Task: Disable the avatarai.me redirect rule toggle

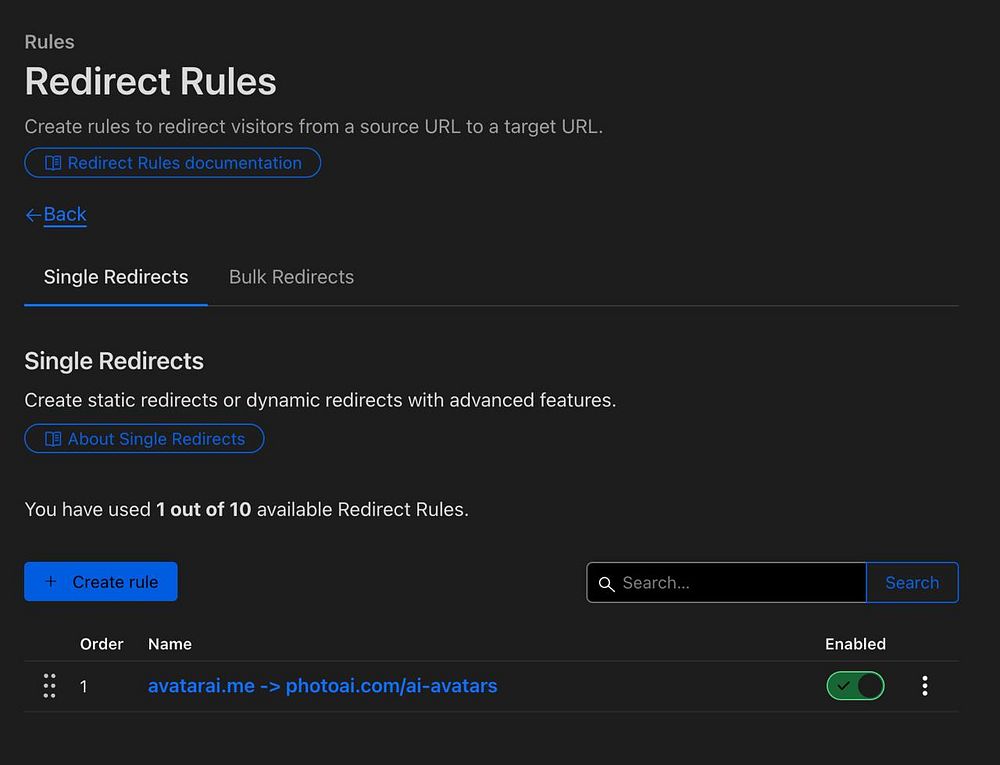Action: pyautogui.click(x=855, y=686)
